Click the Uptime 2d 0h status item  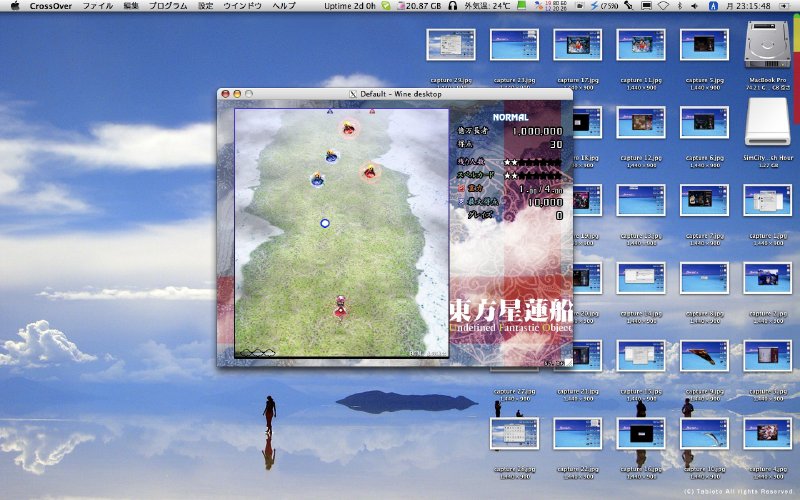[349, 6]
